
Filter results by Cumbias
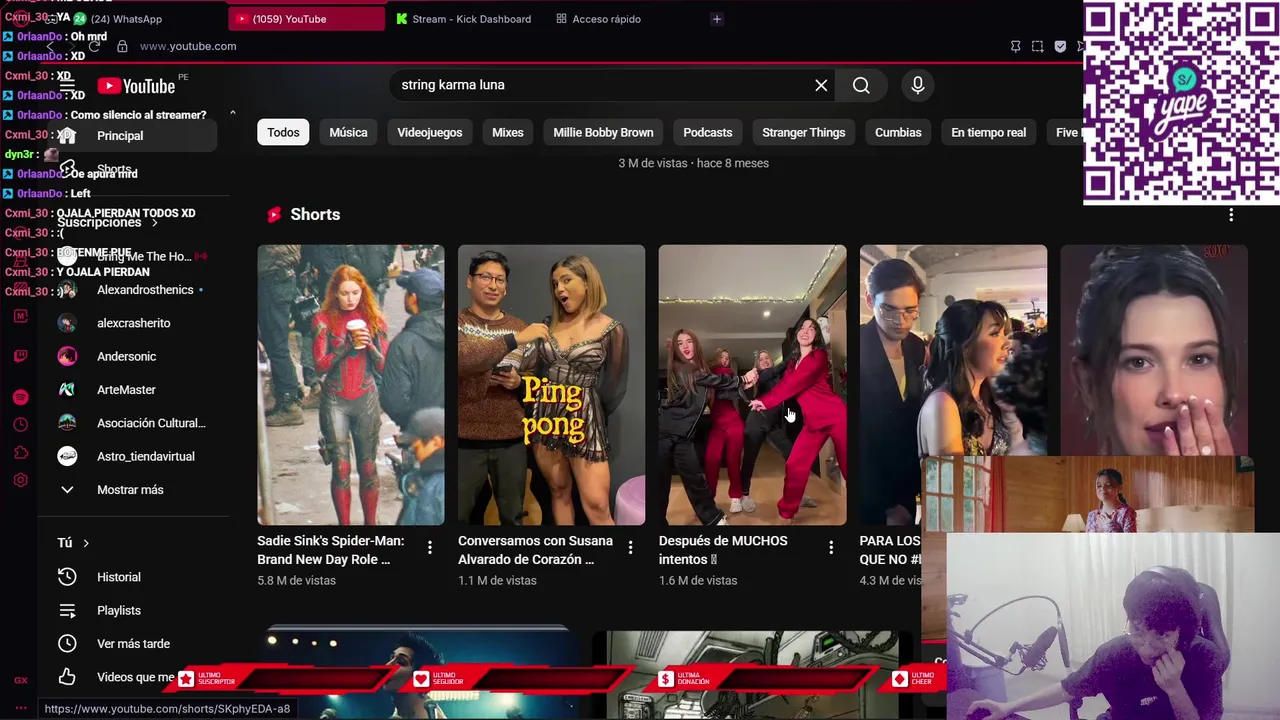click(898, 132)
